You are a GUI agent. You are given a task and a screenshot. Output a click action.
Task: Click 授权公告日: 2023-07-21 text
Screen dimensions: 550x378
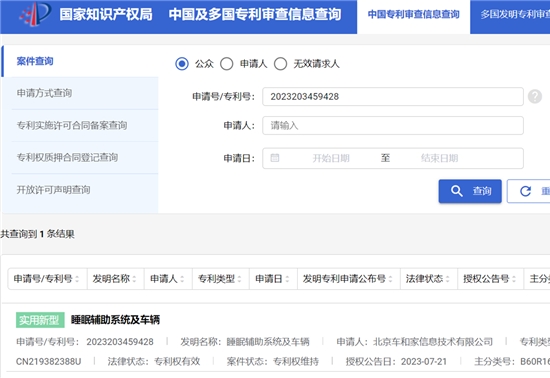396,361
